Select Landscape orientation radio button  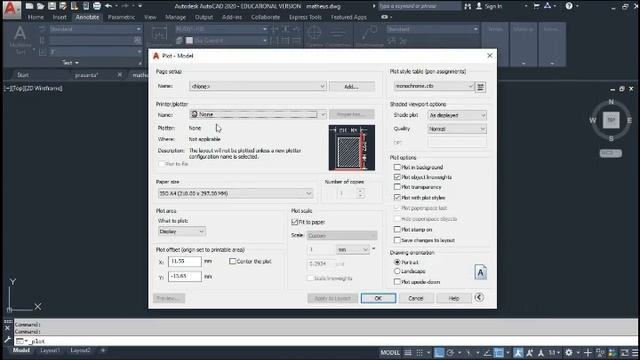click(397, 271)
